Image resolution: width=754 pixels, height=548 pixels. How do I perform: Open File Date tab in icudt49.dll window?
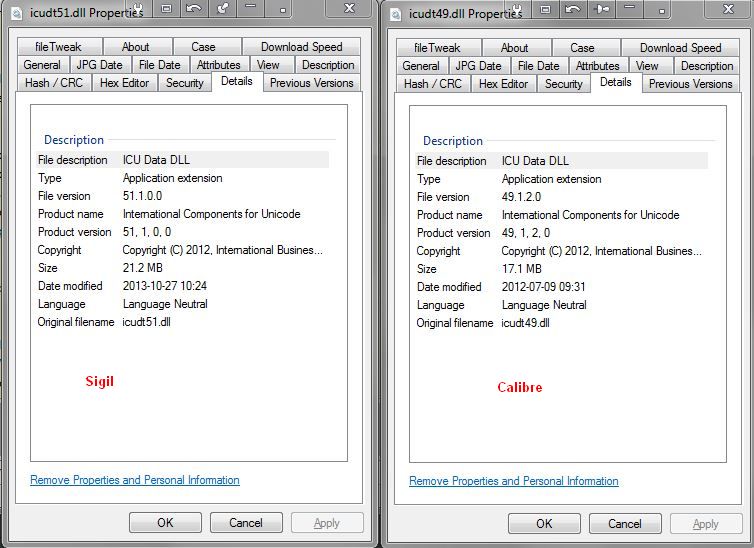tap(538, 65)
